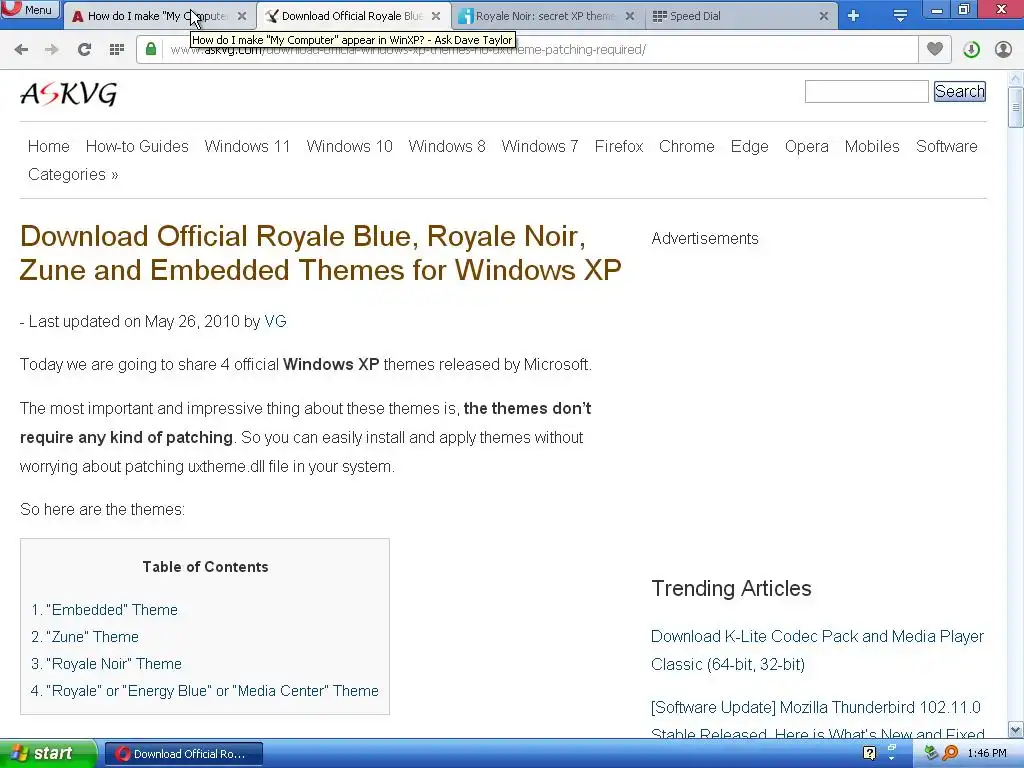
Task: Click the orange magnifier tray icon
Action: (x=950, y=754)
